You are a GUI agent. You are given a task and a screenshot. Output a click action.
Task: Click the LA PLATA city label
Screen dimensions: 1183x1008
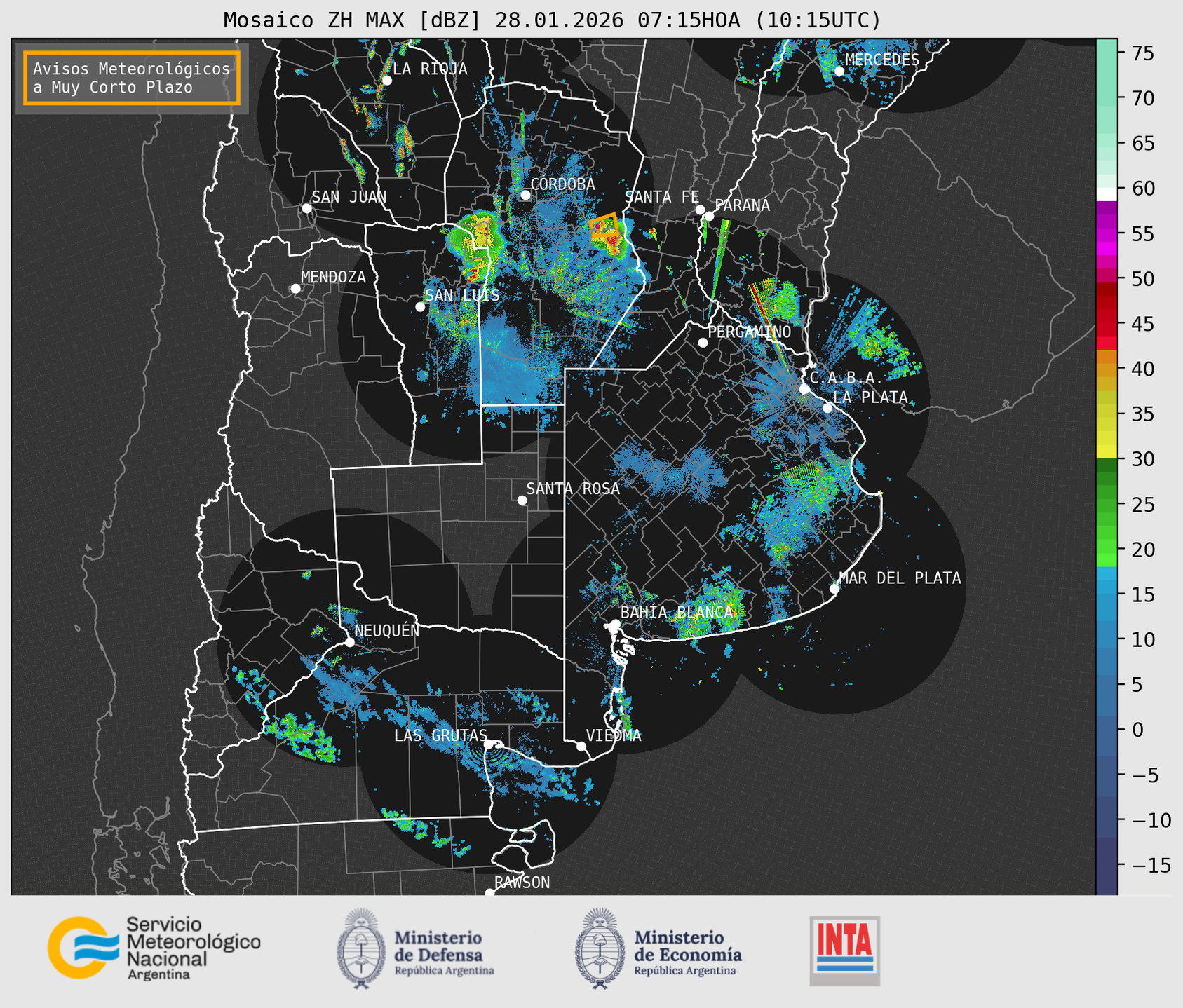click(x=870, y=397)
